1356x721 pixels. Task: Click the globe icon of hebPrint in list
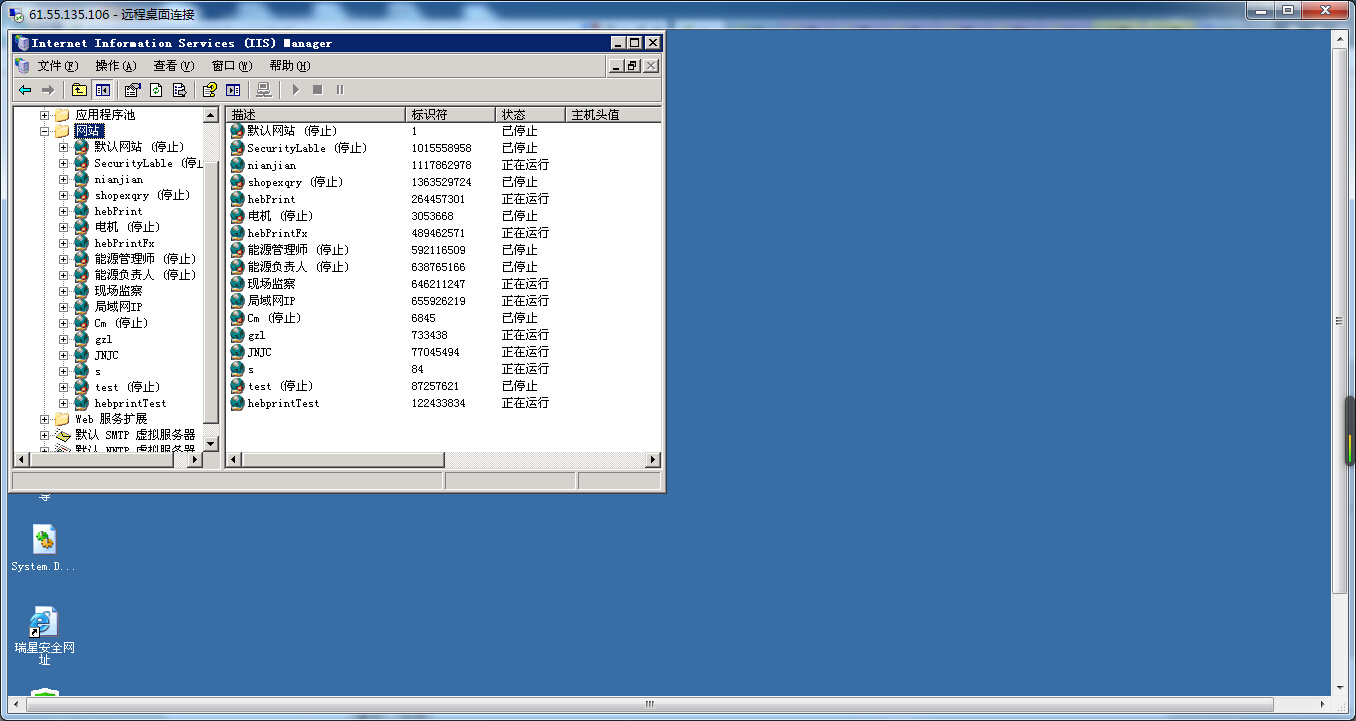point(237,199)
